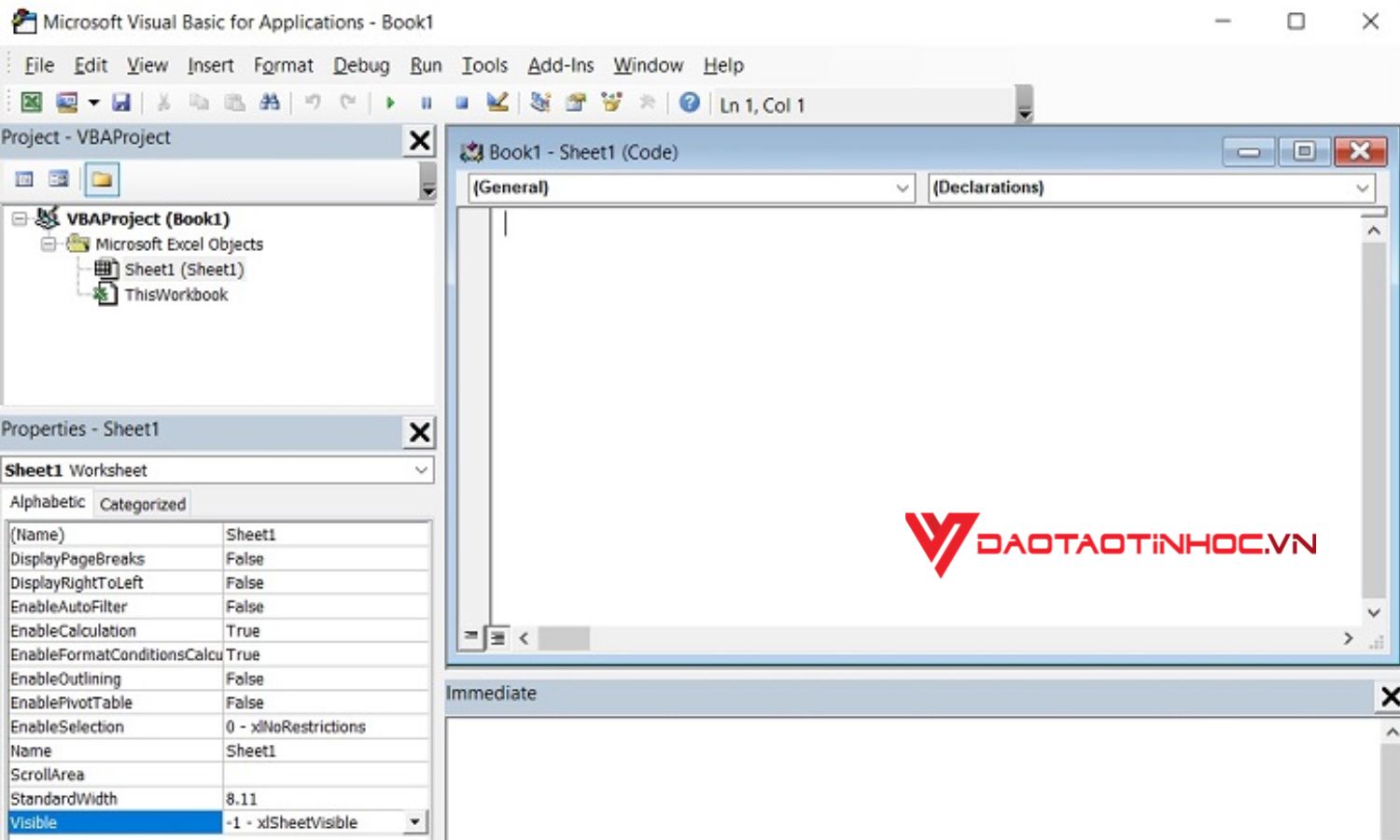The width and height of the screenshot is (1400, 840).
Task: Switch to Full Module View in code window
Action: (497, 637)
